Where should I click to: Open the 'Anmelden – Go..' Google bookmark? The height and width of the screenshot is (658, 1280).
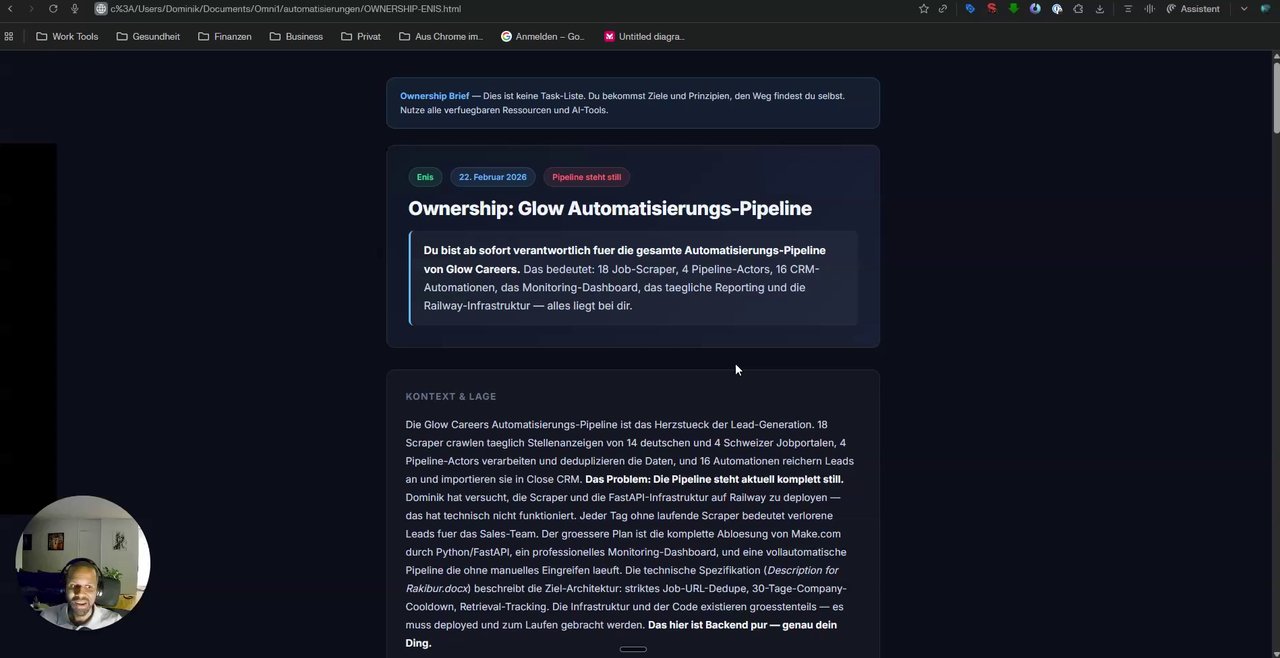(x=543, y=36)
